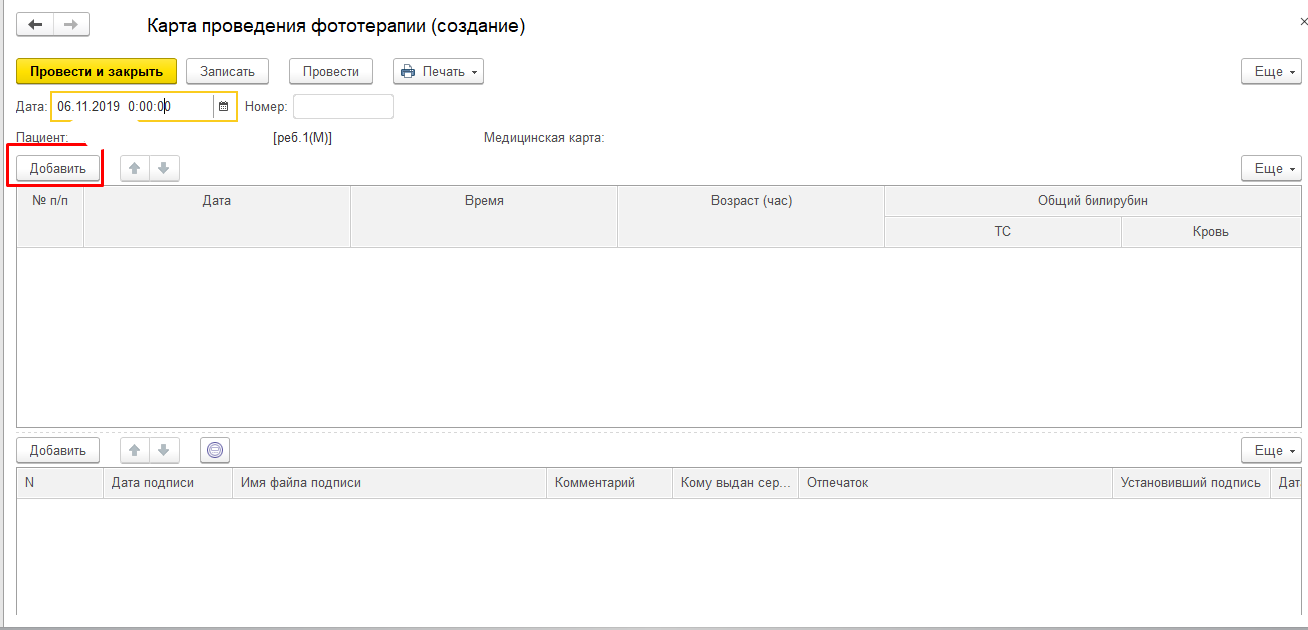Move row down in signatures table
This screenshot has width=1308, height=630.
pos(164,451)
